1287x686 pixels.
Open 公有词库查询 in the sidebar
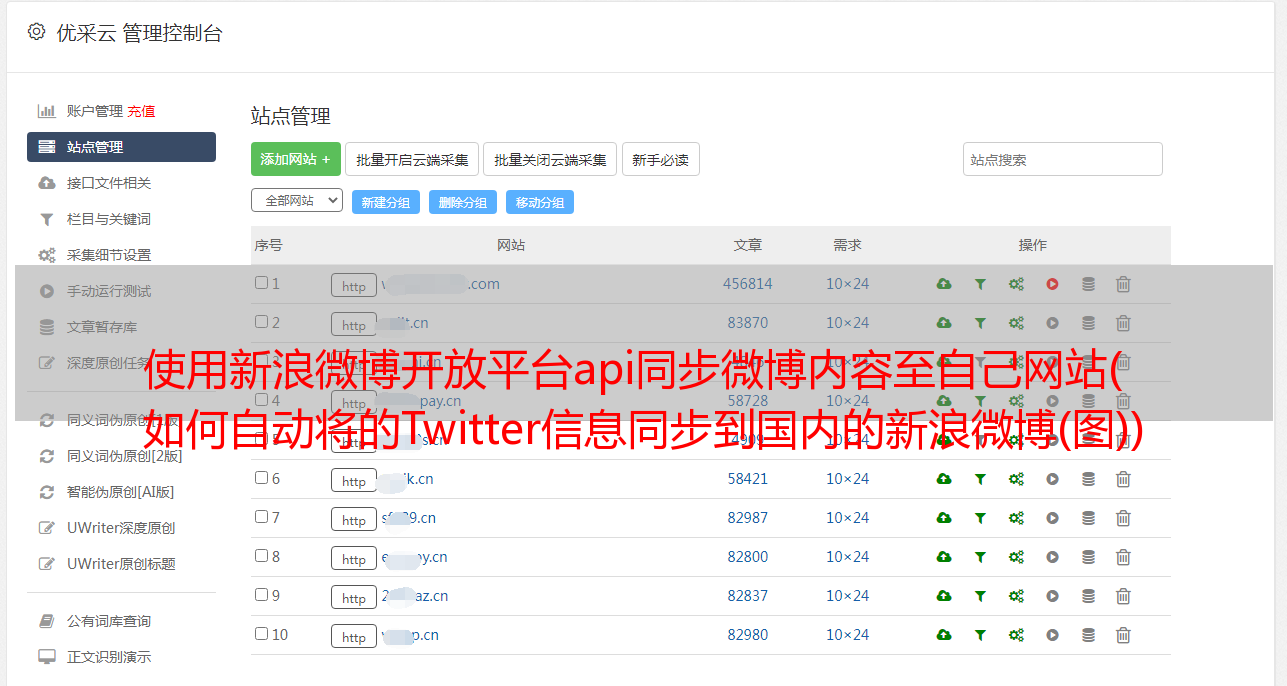pos(109,621)
